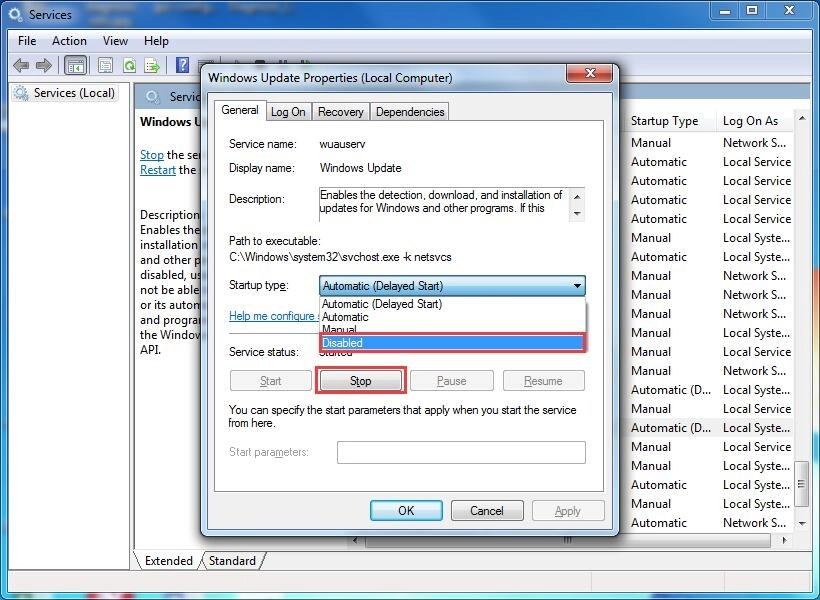This screenshot has width=820, height=600.
Task: Open the View menu
Action: [115, 41]
